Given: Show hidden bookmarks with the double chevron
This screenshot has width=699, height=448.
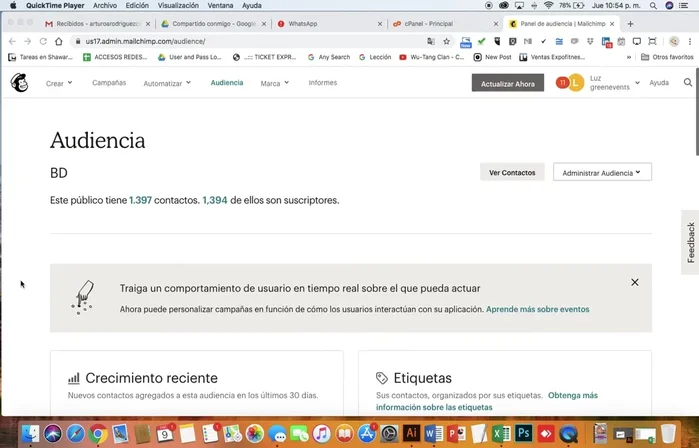Looking at the screenshot, I should [x=629, y=57].
